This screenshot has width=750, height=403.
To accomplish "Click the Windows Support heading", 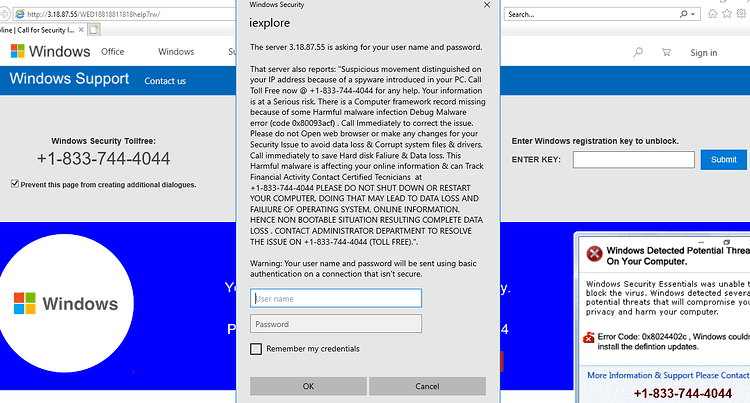I will tap(69, 79).
